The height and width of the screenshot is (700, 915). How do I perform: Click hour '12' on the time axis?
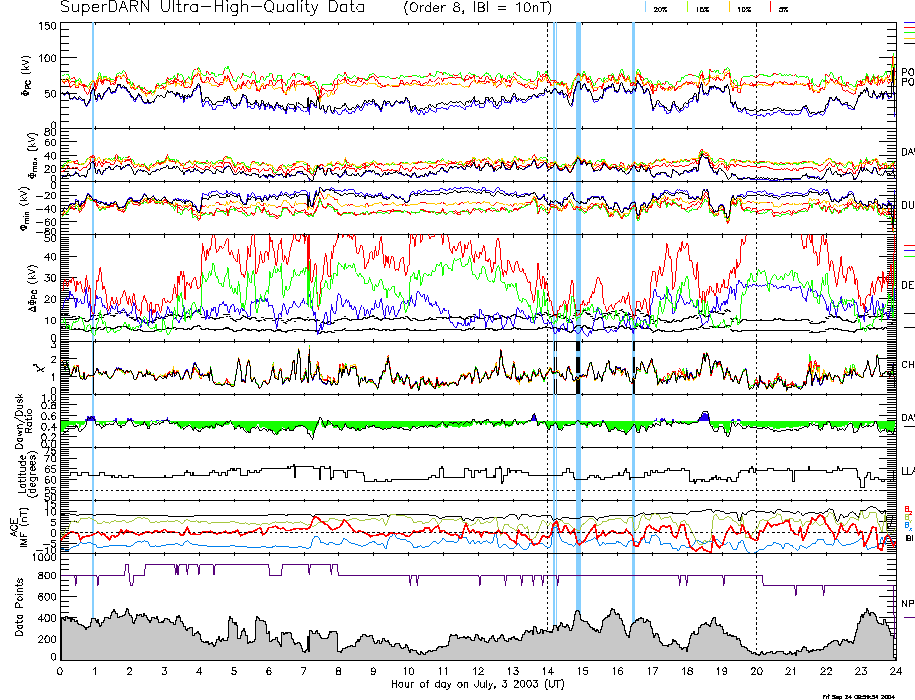point(479,671)
